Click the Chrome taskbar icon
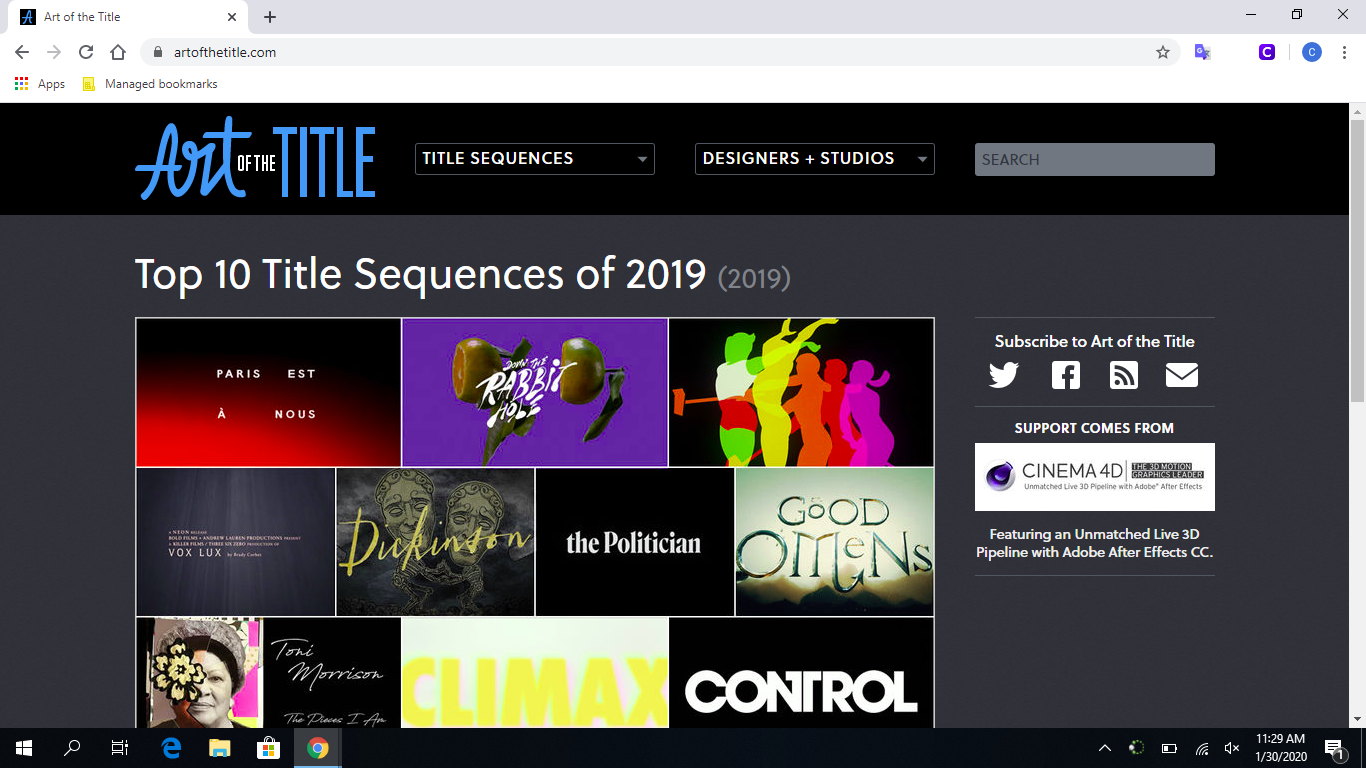Viewport: 1366px width, 768px height. pos(318,748)
